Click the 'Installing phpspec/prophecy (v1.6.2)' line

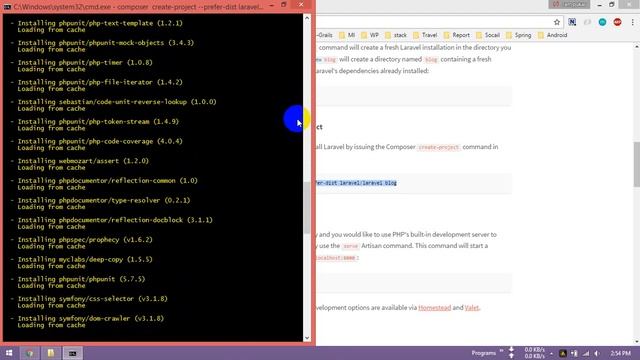point(85,240)
